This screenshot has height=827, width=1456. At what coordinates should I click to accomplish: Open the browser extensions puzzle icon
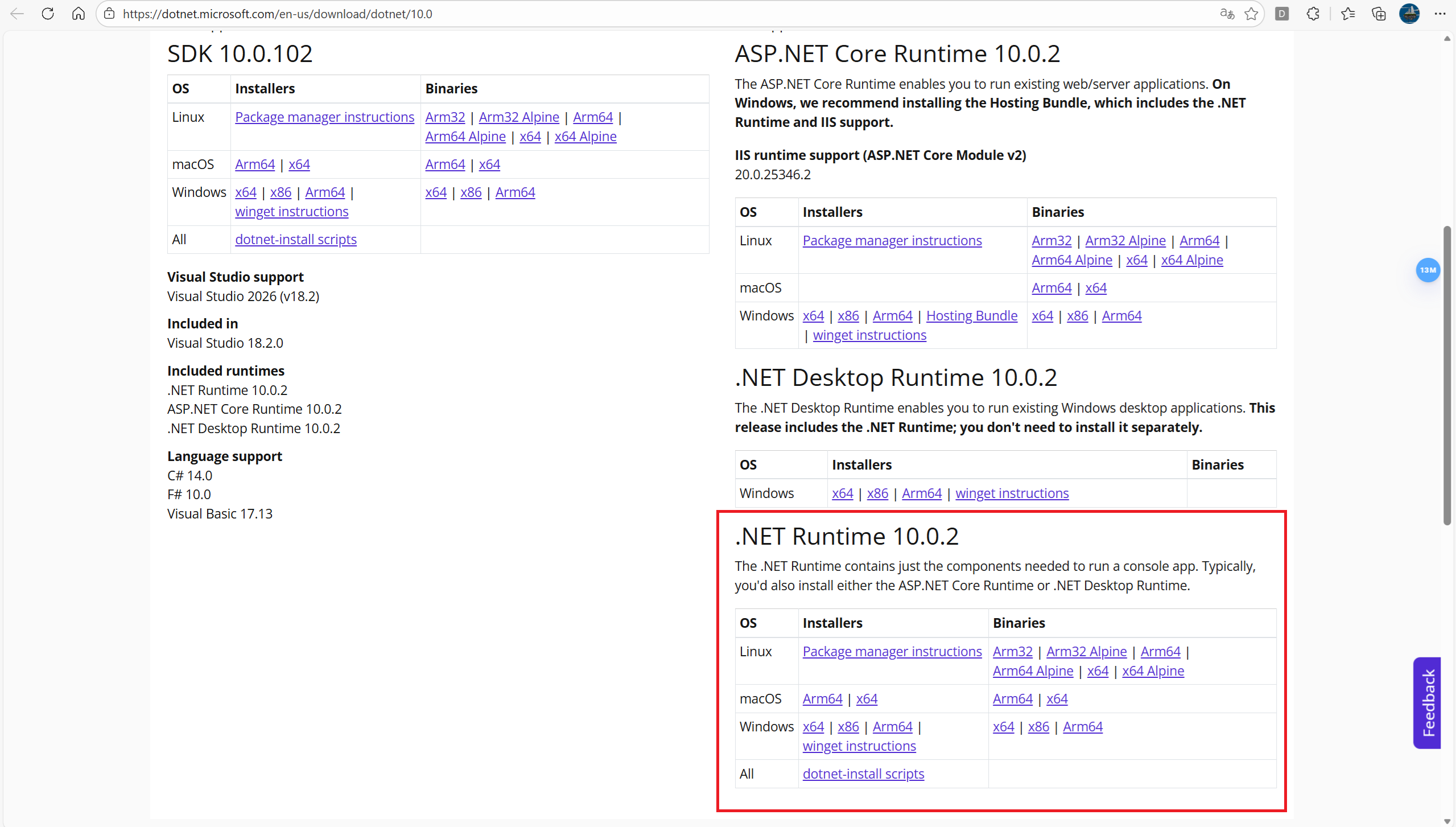pyautogui.click(x=1313, y=14)
